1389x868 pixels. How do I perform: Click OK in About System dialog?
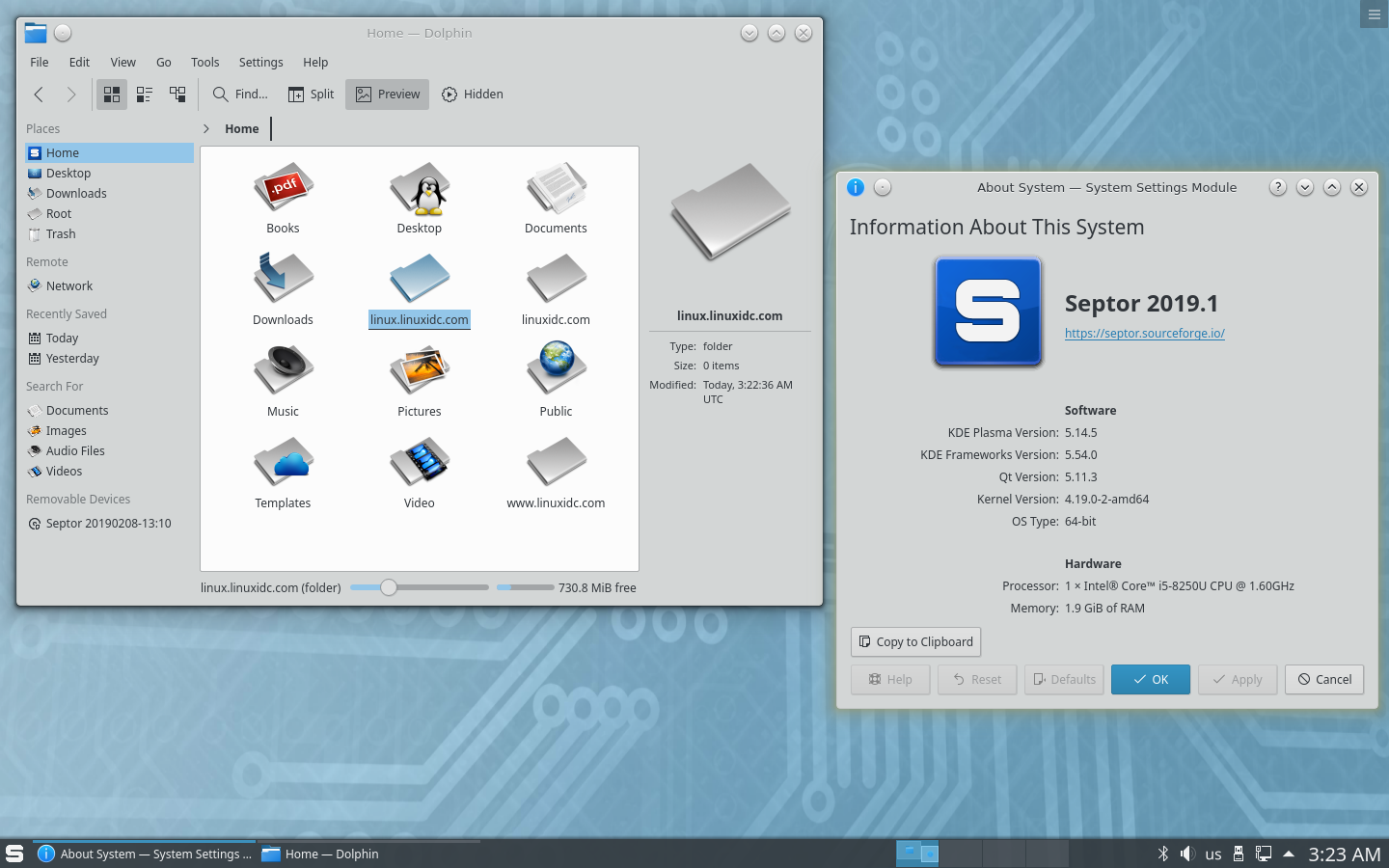(1151, 680)
